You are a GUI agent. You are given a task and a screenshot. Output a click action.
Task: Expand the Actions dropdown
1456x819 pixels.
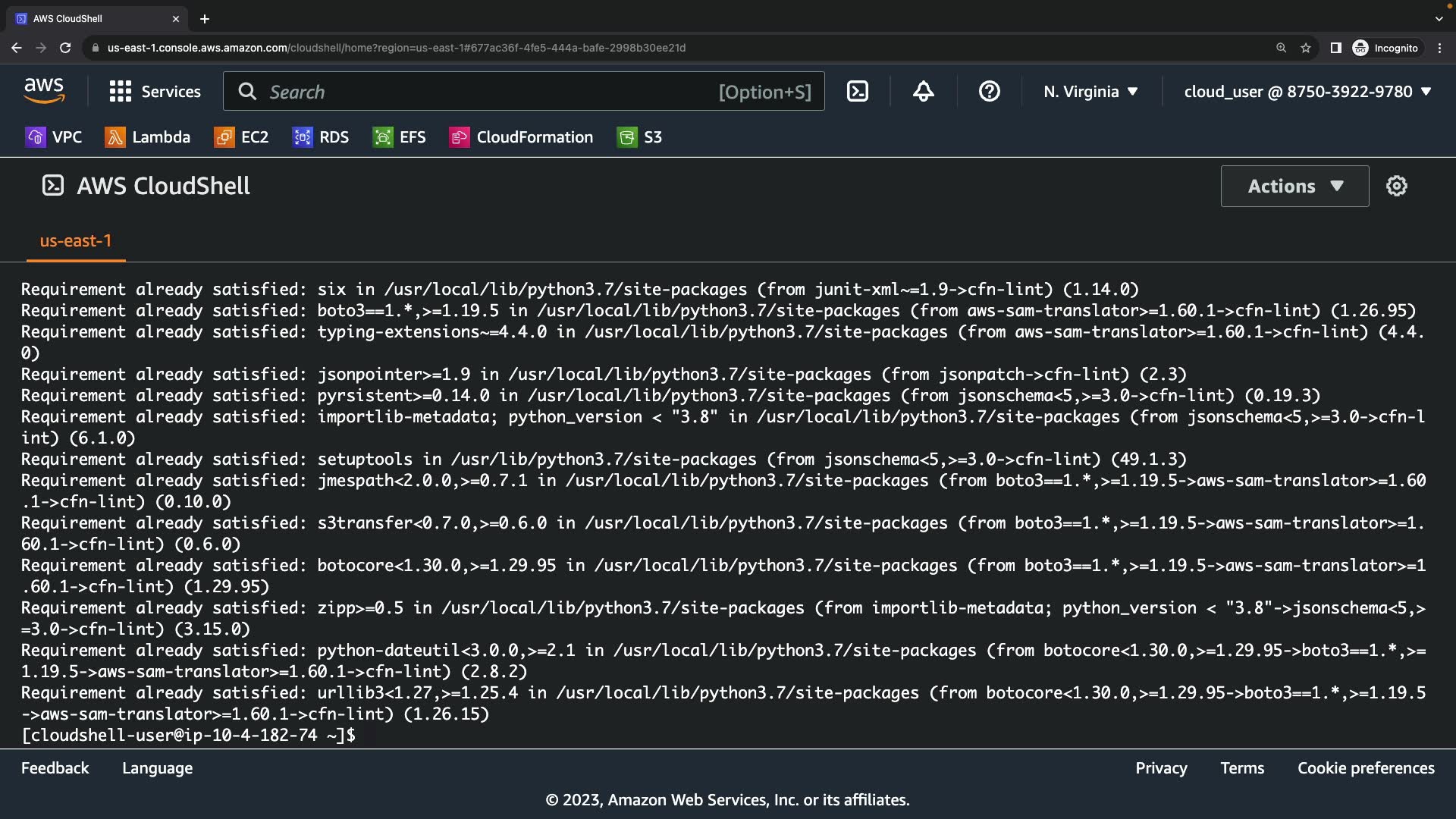click(x=1294, y=186)
